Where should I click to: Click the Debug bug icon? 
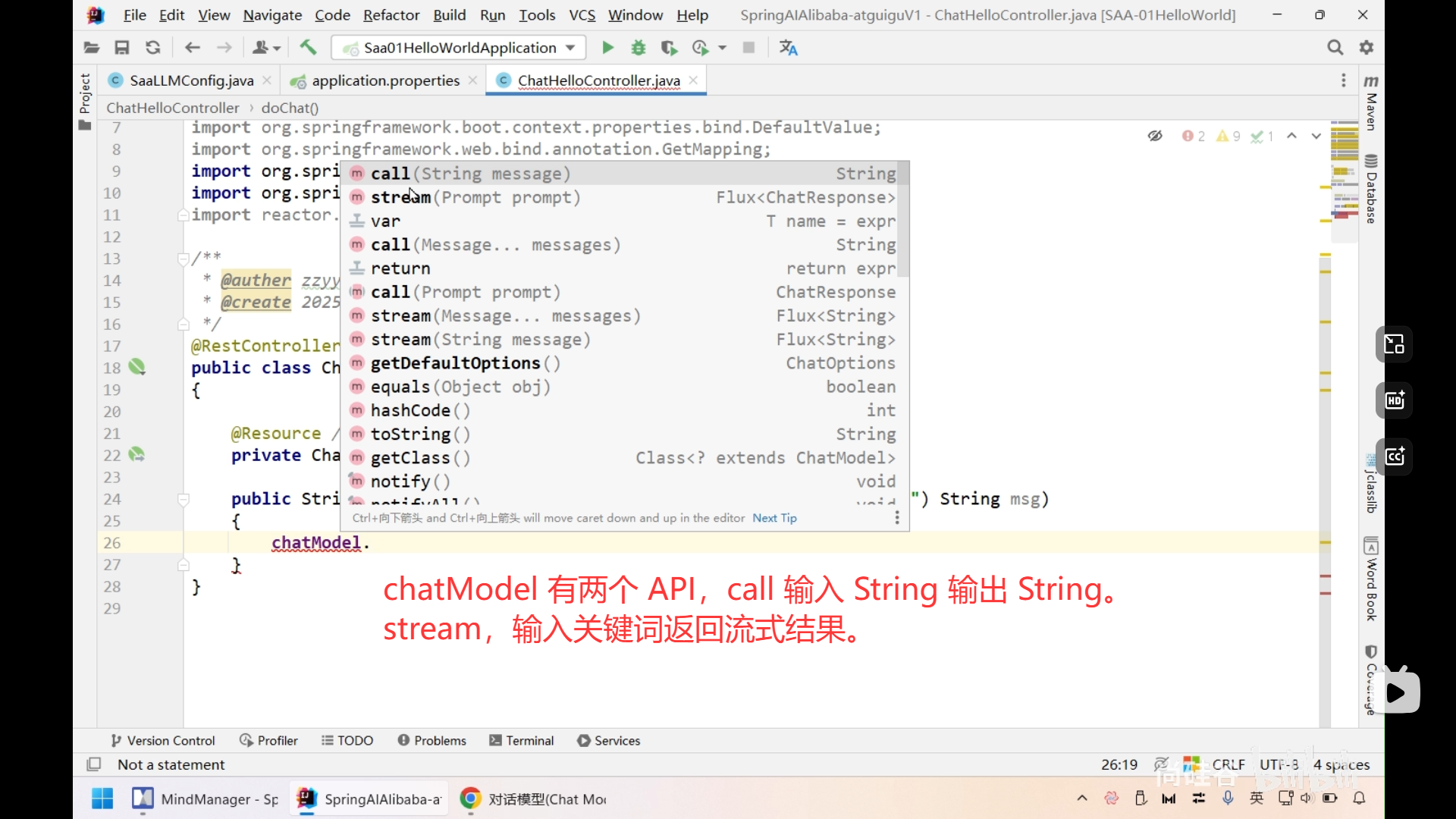click(x=639, y=48)
